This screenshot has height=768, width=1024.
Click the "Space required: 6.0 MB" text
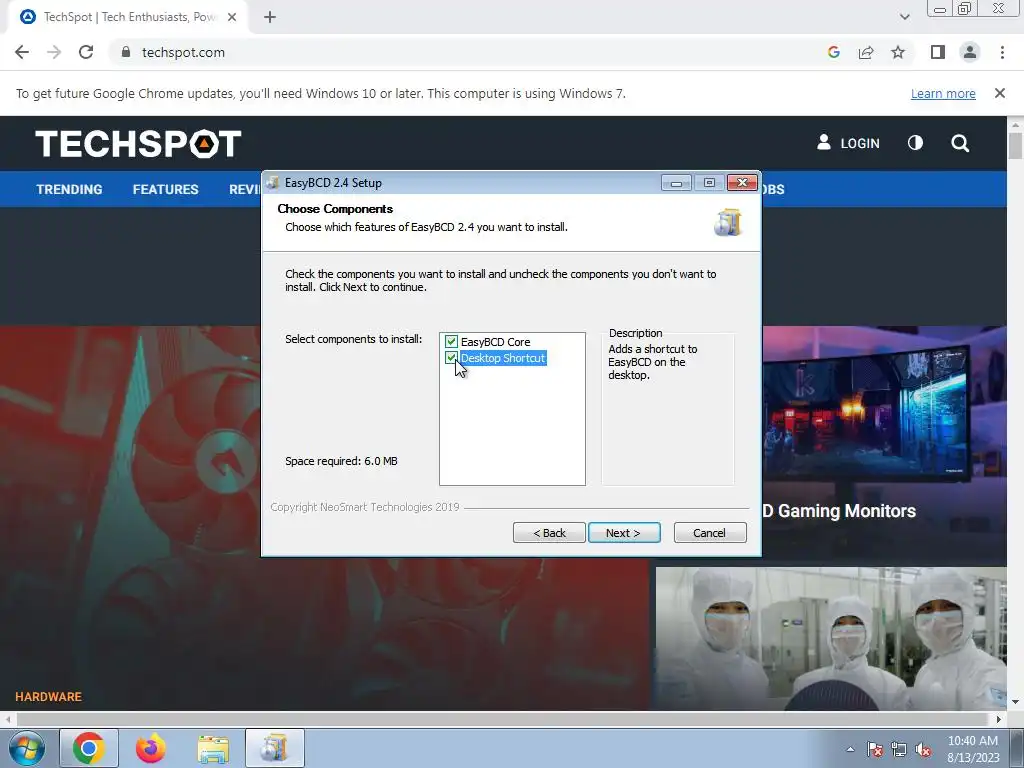click(341, 461)
